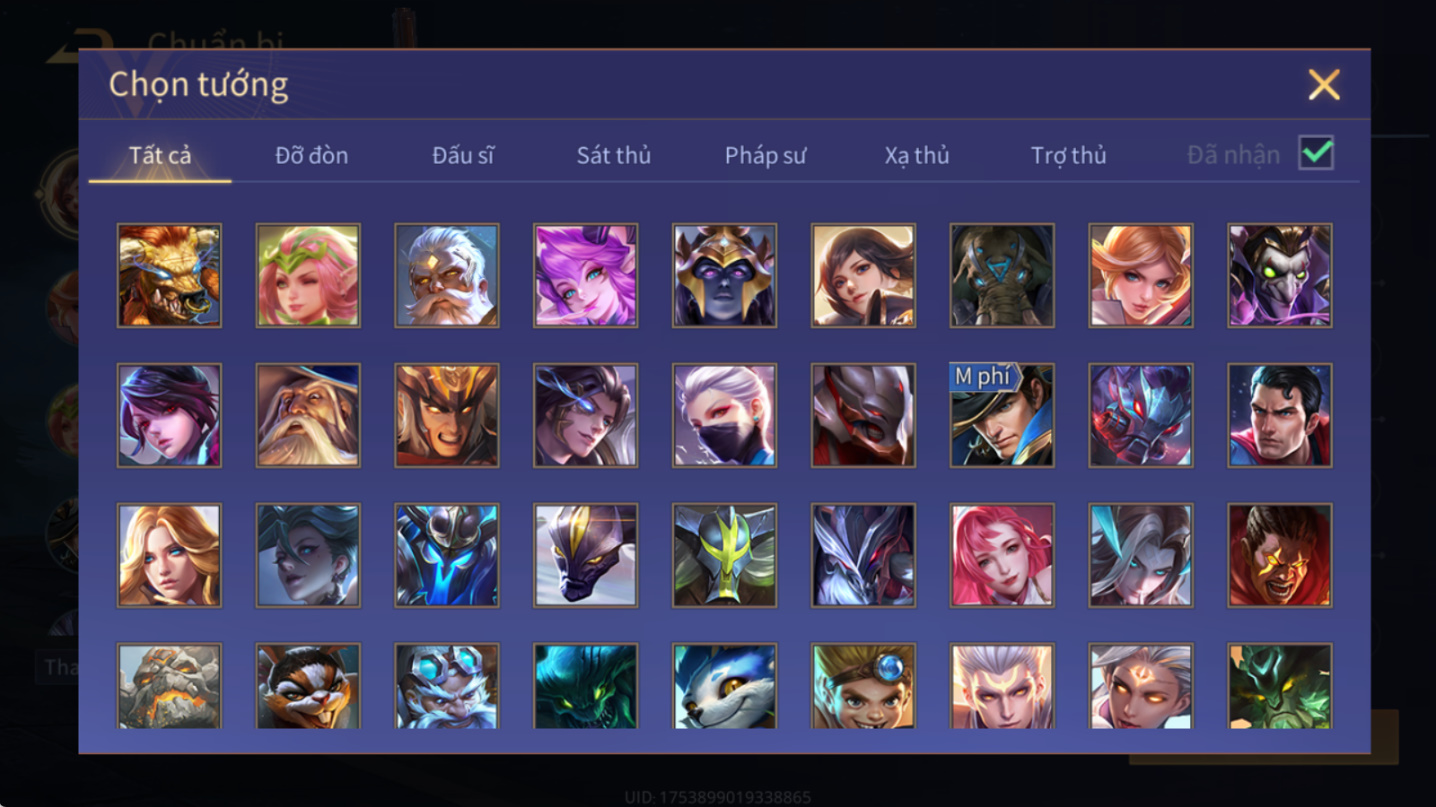Open the Xạ thủ tab

(x=916, y=155)
